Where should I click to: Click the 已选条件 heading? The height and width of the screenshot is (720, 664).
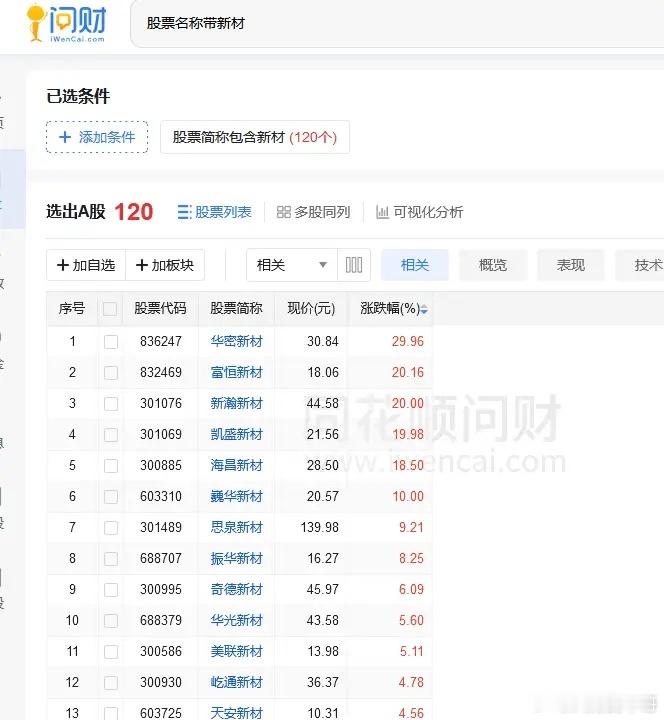[x=78, y=96]
